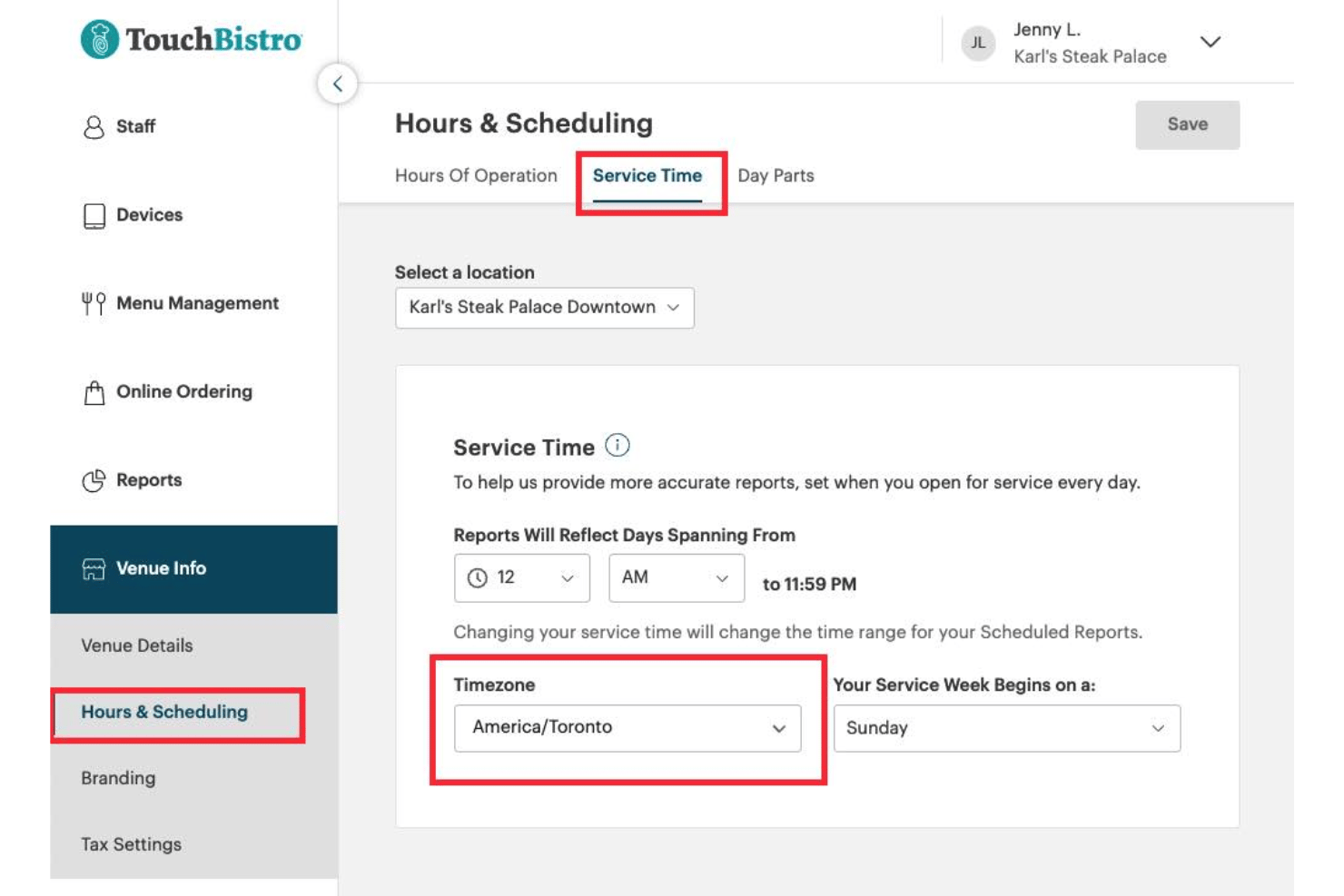Image resolution: width=1344 pixels, height=896 pixels.
Task: Click the 'to 11:59 PM' text
Action: click(x=809, y=584)
